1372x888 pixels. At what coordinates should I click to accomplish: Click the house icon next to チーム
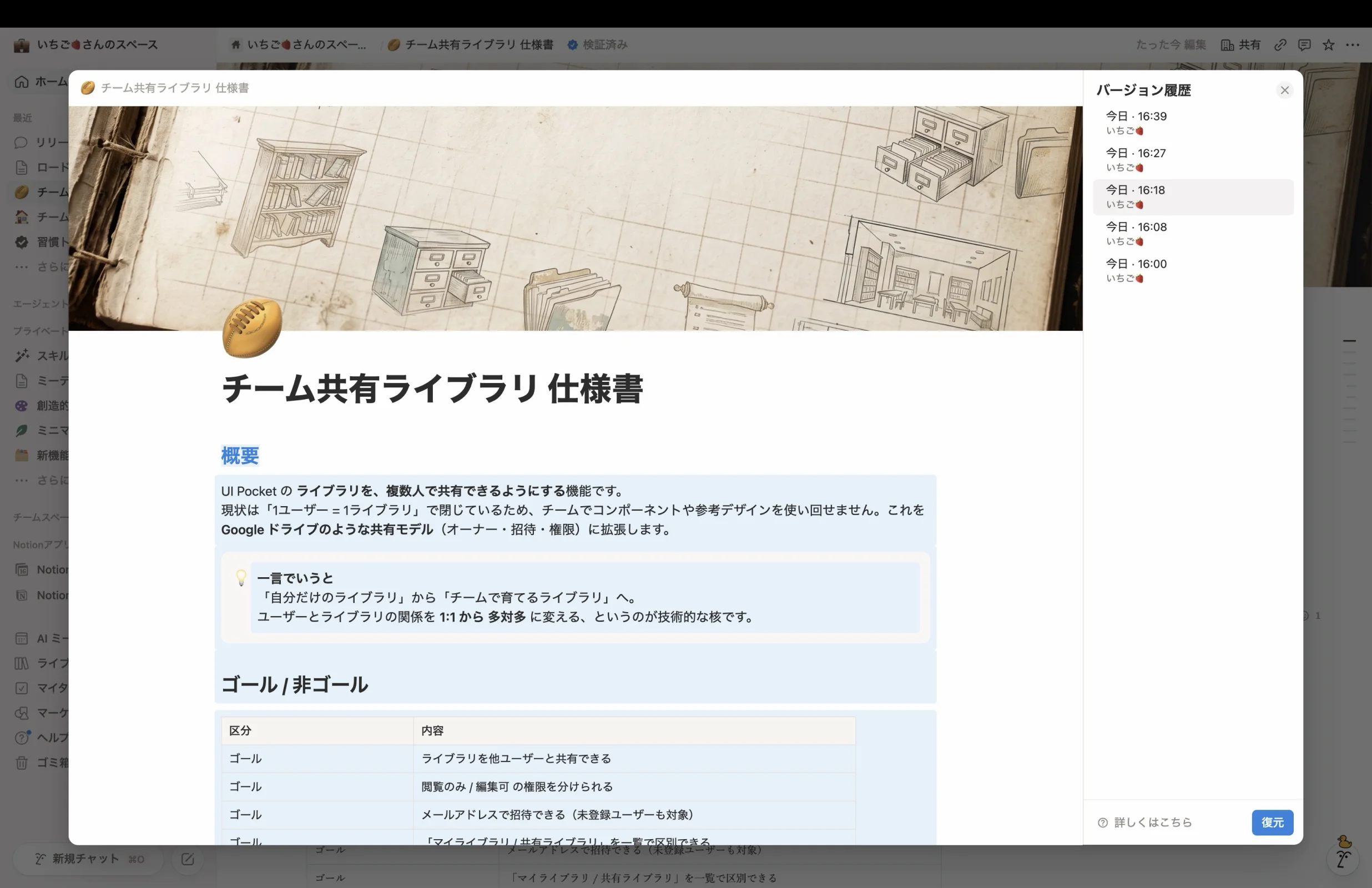coord(21,217)
